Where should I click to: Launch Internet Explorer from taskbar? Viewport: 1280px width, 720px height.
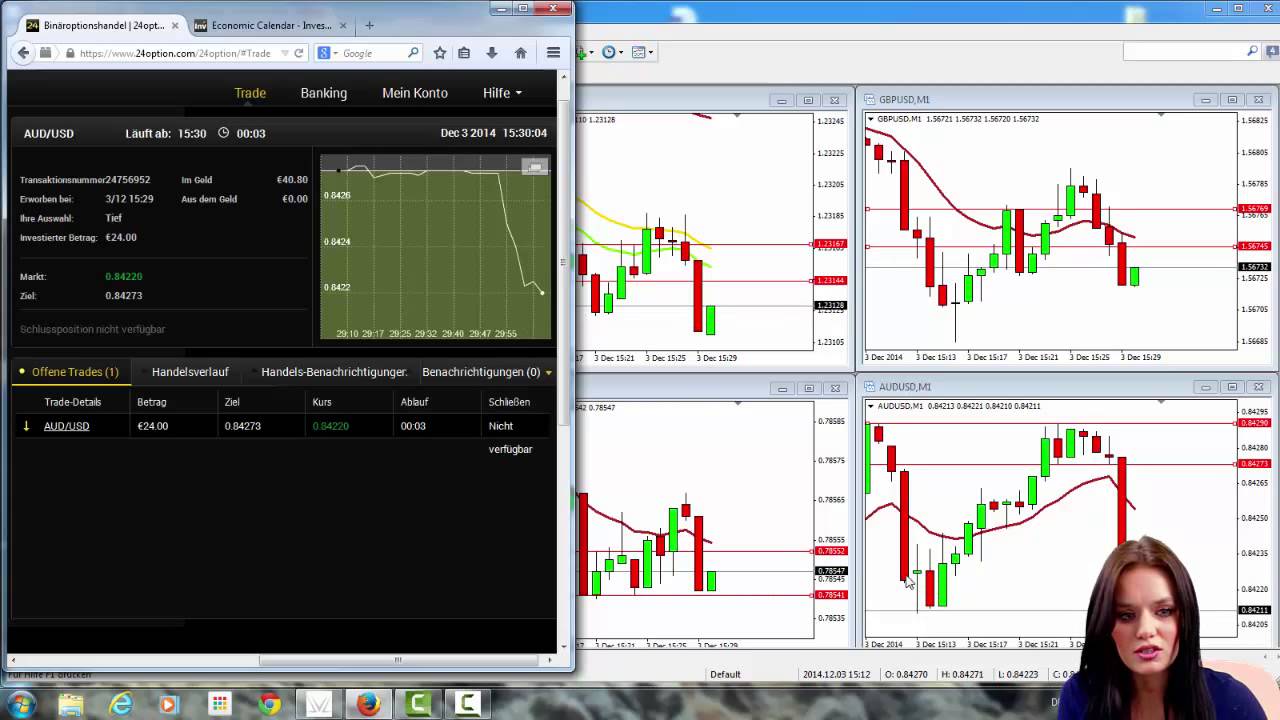click(x=121, y=705)
